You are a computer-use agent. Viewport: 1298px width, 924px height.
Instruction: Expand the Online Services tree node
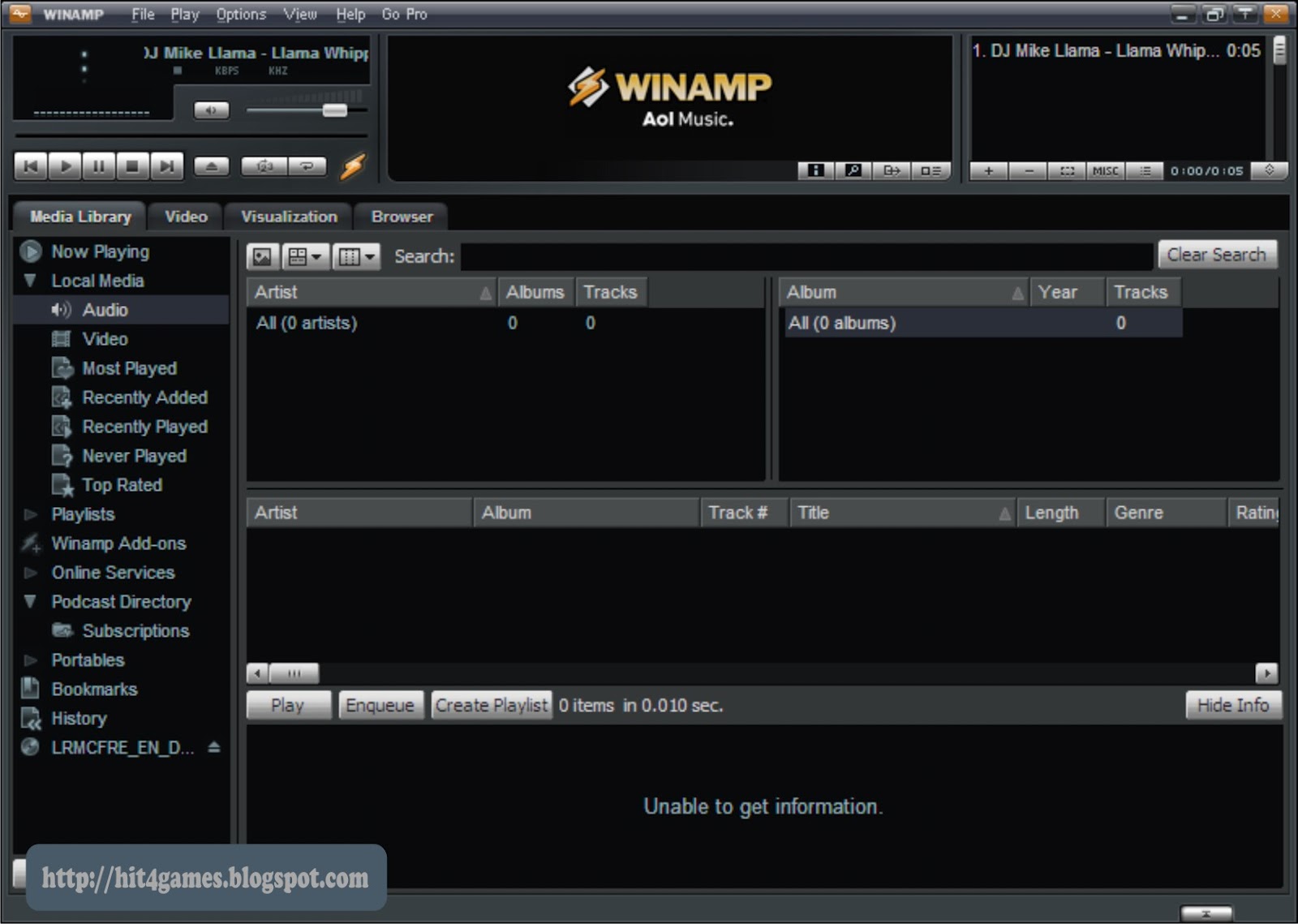pos(30,573)
